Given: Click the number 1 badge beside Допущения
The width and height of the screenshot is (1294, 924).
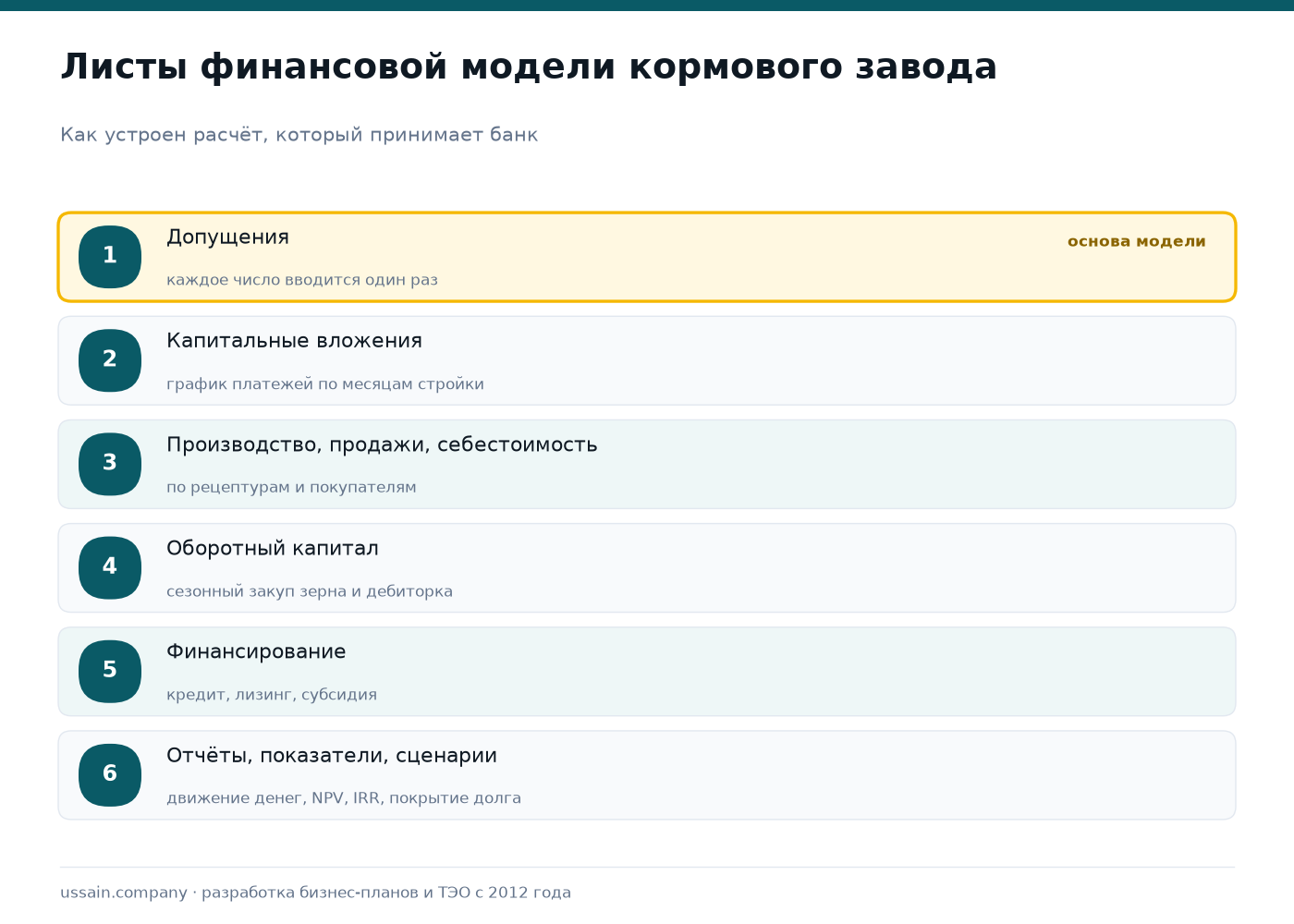Looking at the screenshot, I should coord(110,257).
